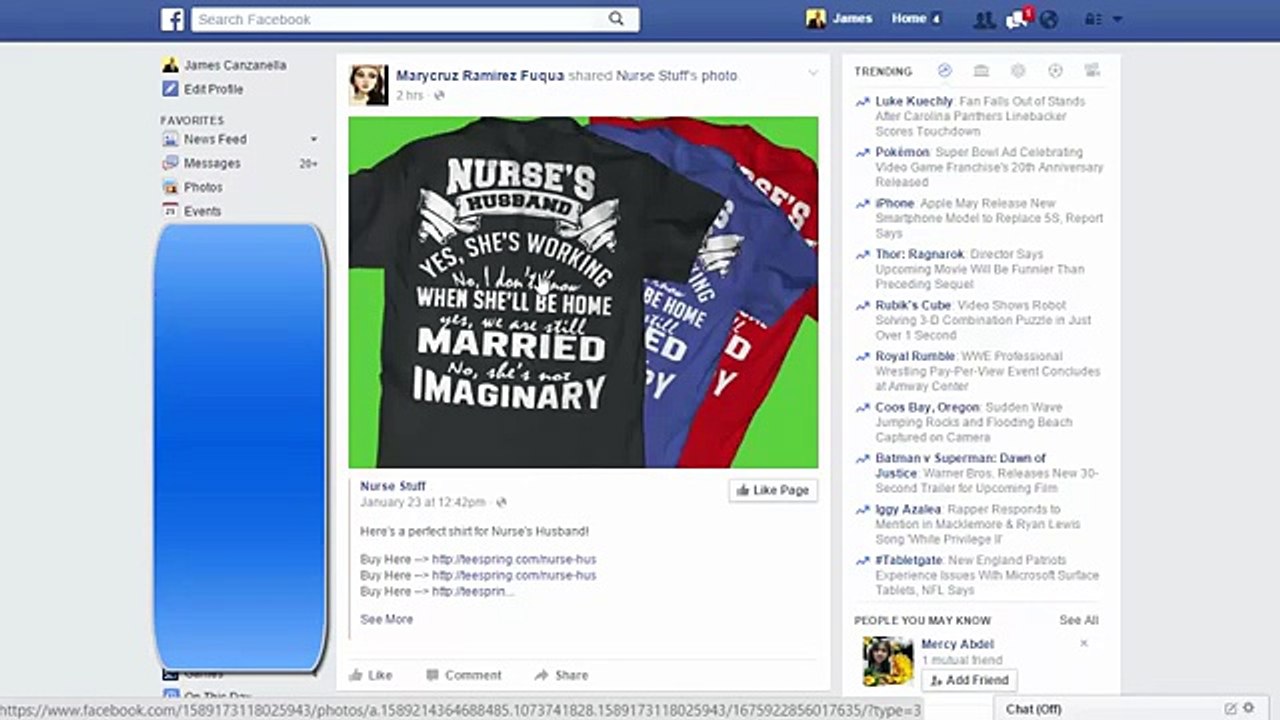Comment on the shared post

pos(464,675)
